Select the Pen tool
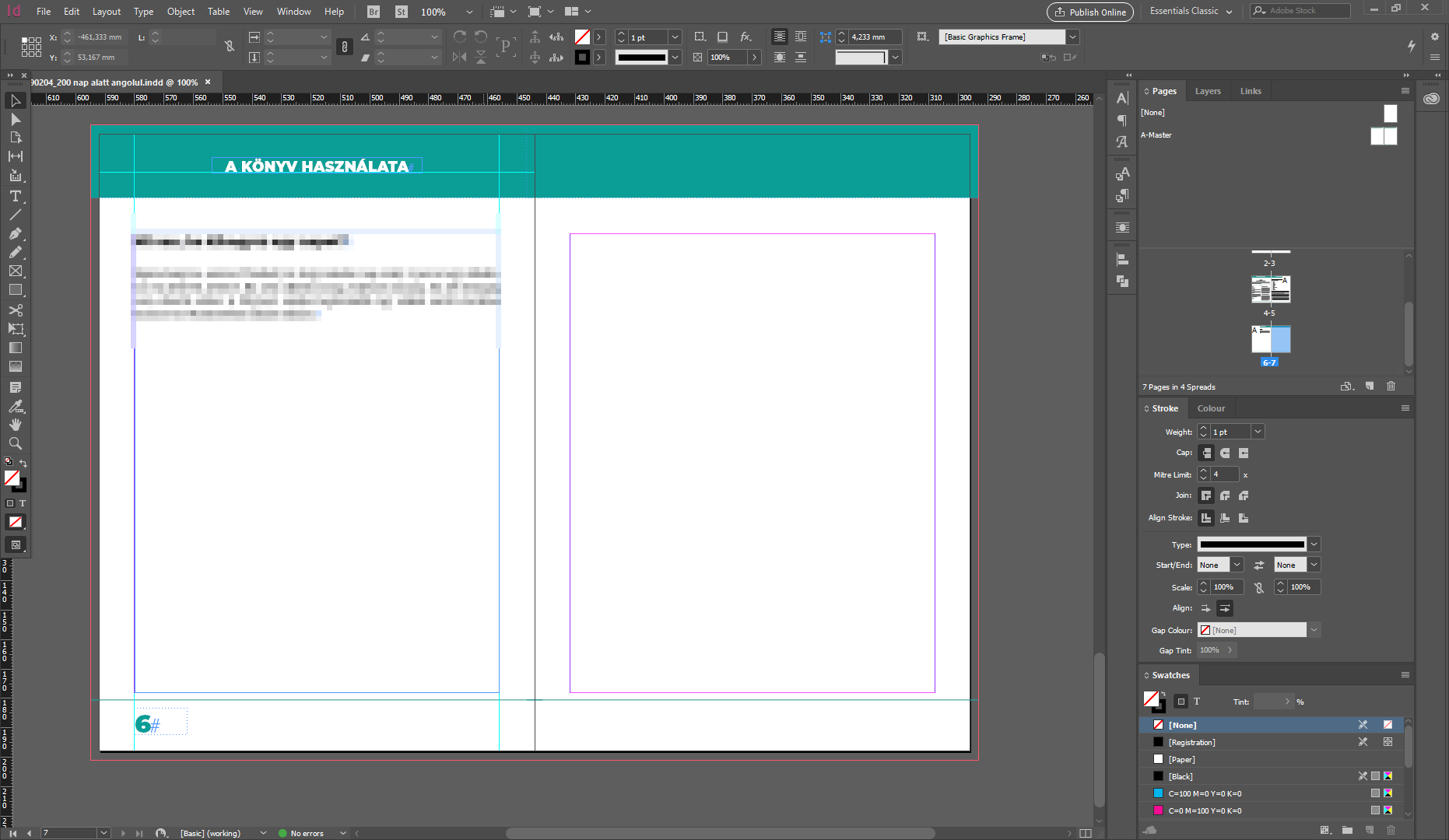Viewport: 1449px width, 840px height. [x=15, y=233]
